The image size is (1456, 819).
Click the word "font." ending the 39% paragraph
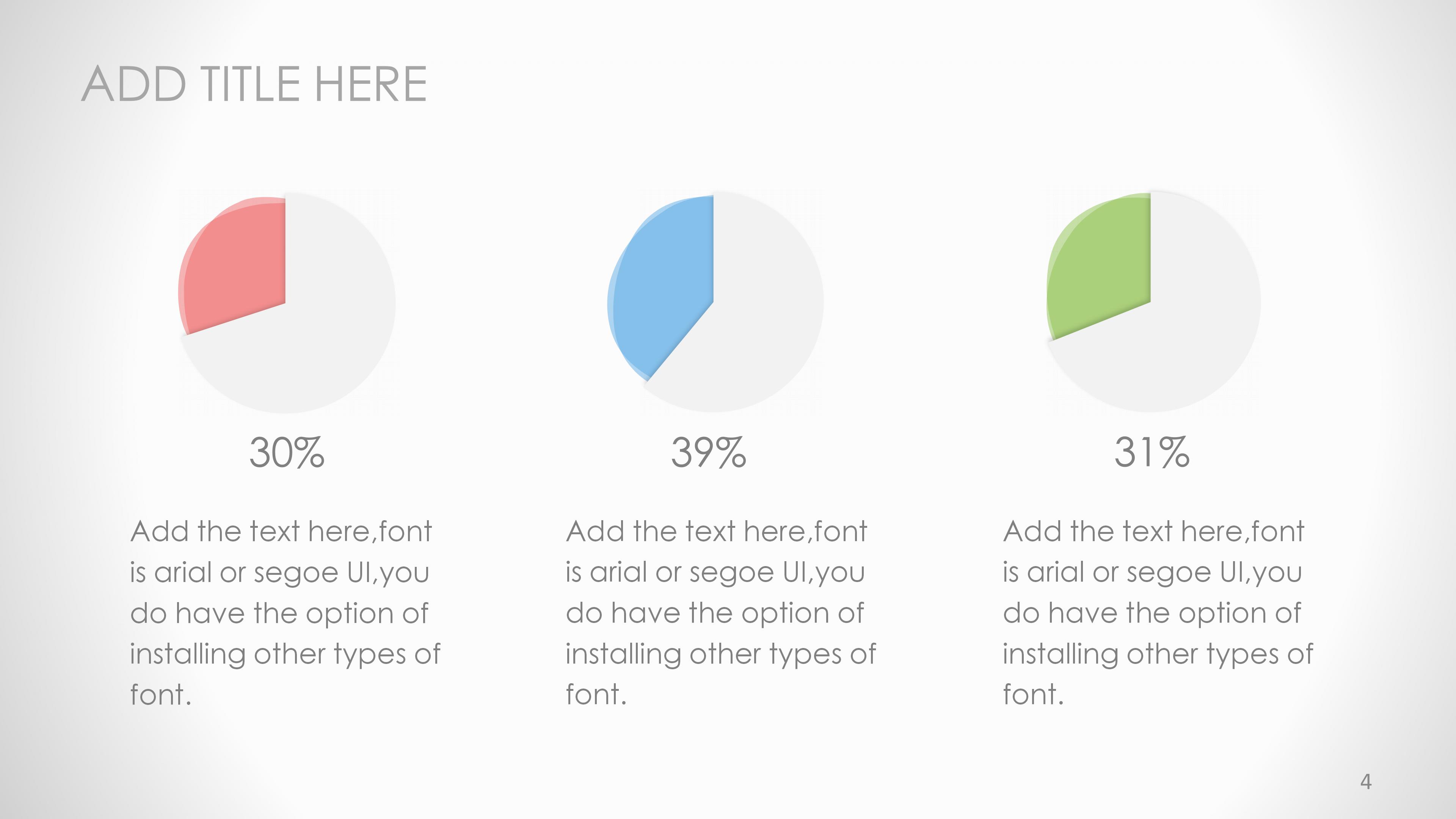tap(596, 695)
